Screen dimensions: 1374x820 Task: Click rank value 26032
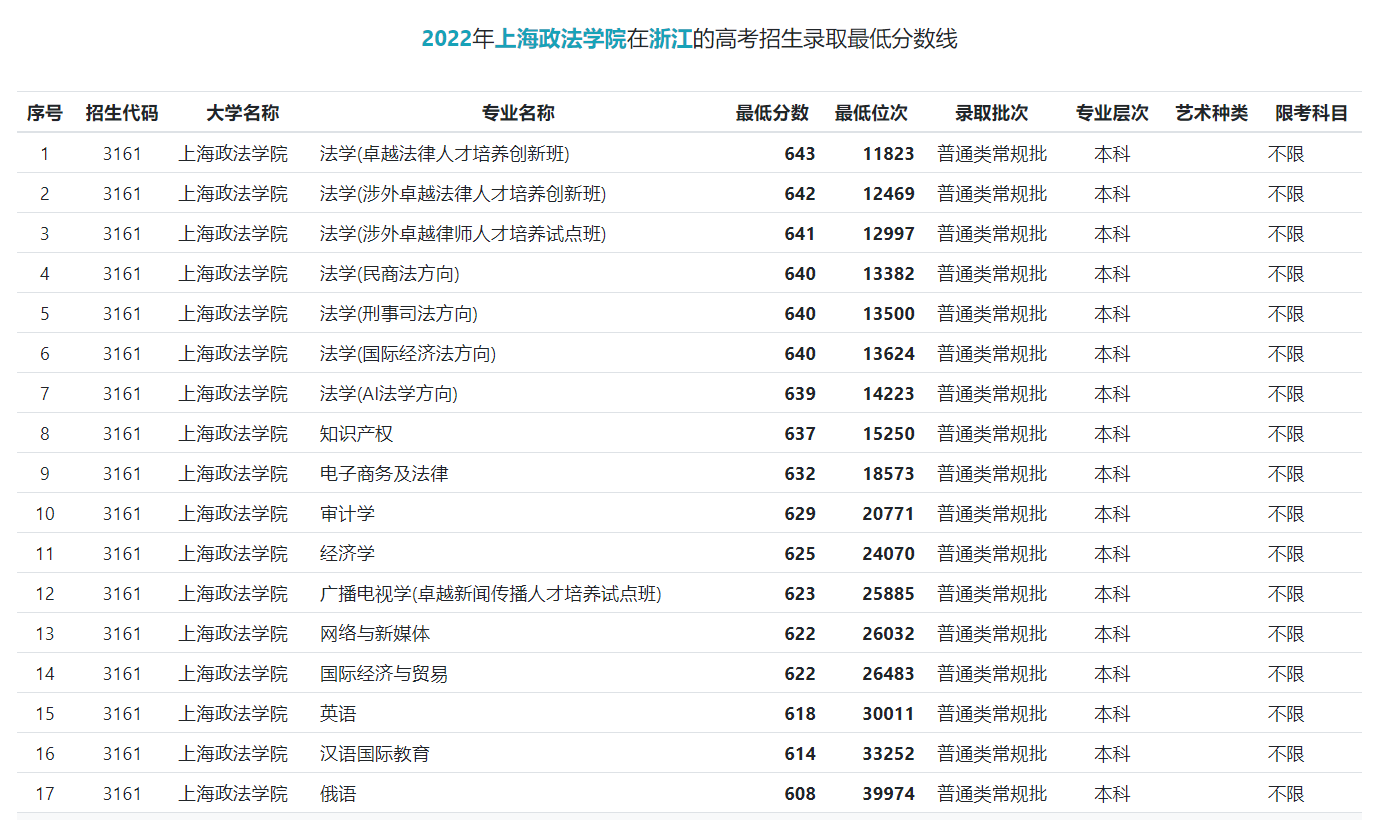click(889, 634)
